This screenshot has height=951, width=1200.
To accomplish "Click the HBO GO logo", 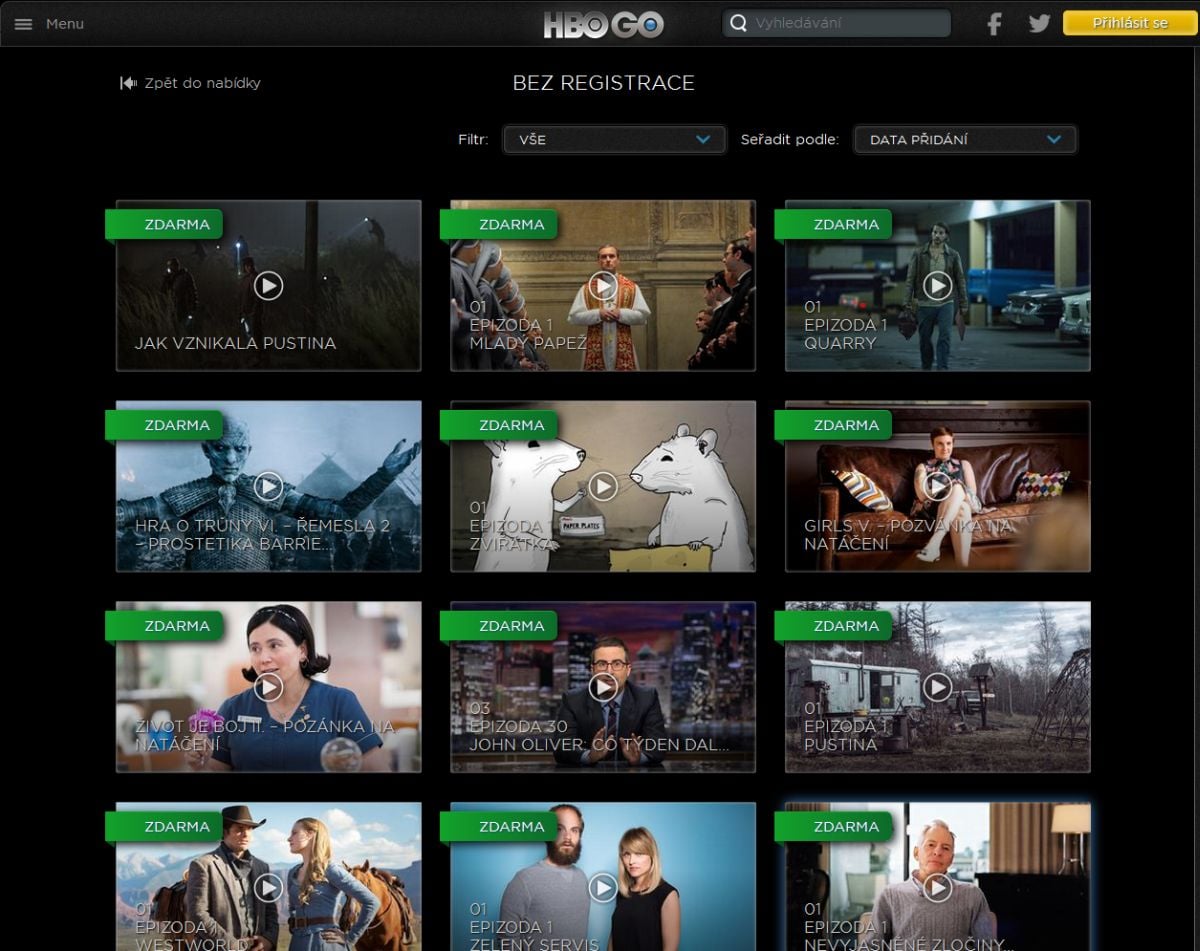I will (x=604, y=24).
